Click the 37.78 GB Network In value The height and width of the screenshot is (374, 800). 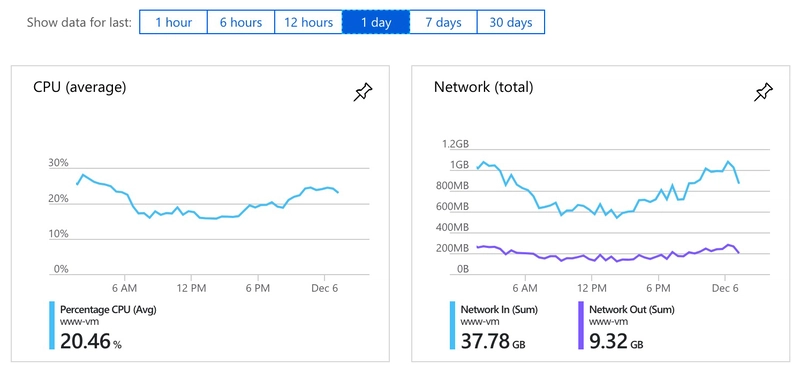coord(493,341)
